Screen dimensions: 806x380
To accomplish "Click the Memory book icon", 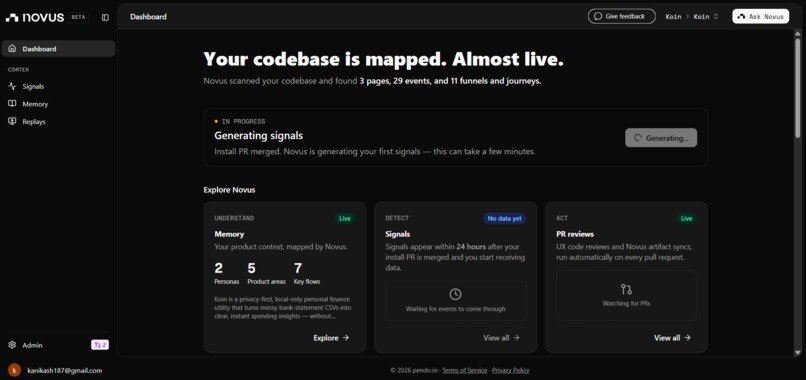I will coord(12,104).
